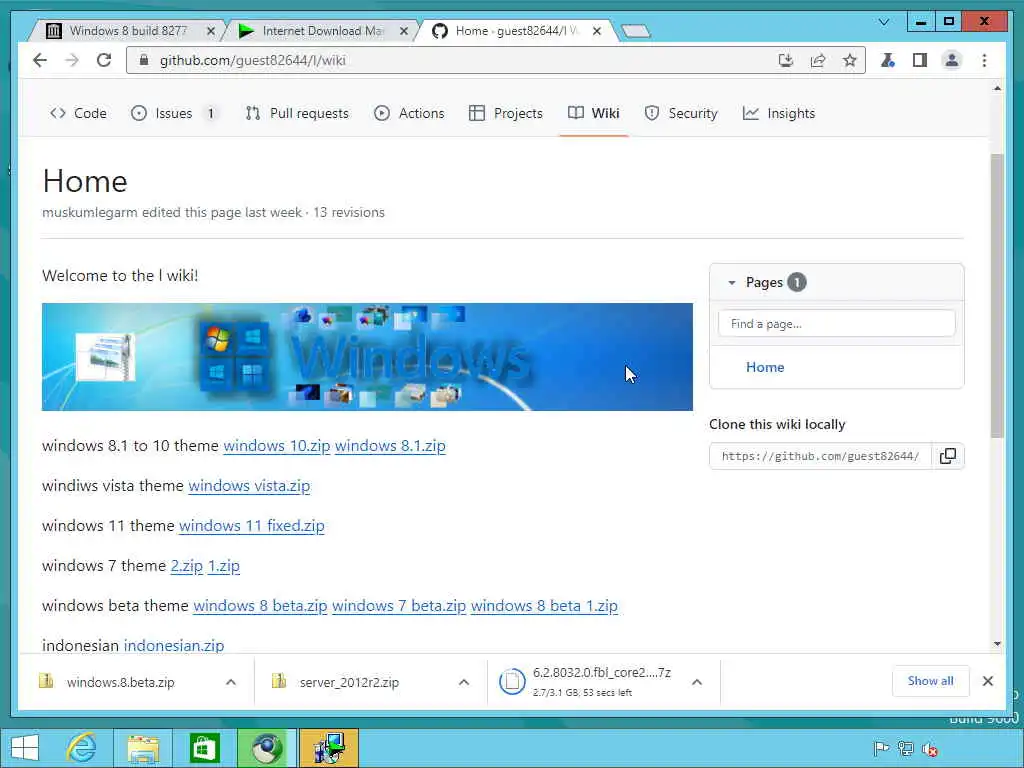Open options for windows.8.beta.zip download

[x=231, y=682]
